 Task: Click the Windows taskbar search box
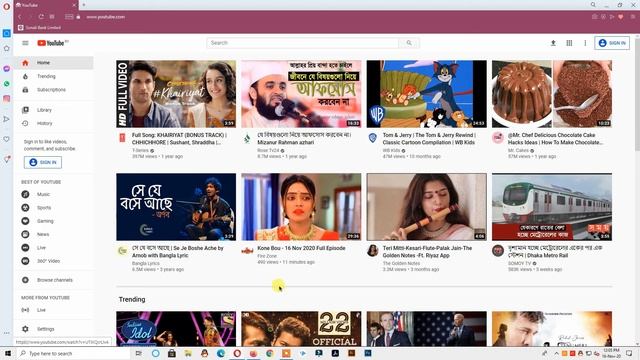click(x=73, y=353)
